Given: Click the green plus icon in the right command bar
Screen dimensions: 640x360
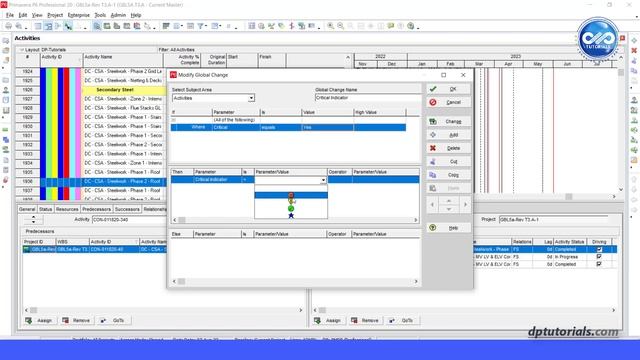Looking at the screenshot, I should [634, 41].
